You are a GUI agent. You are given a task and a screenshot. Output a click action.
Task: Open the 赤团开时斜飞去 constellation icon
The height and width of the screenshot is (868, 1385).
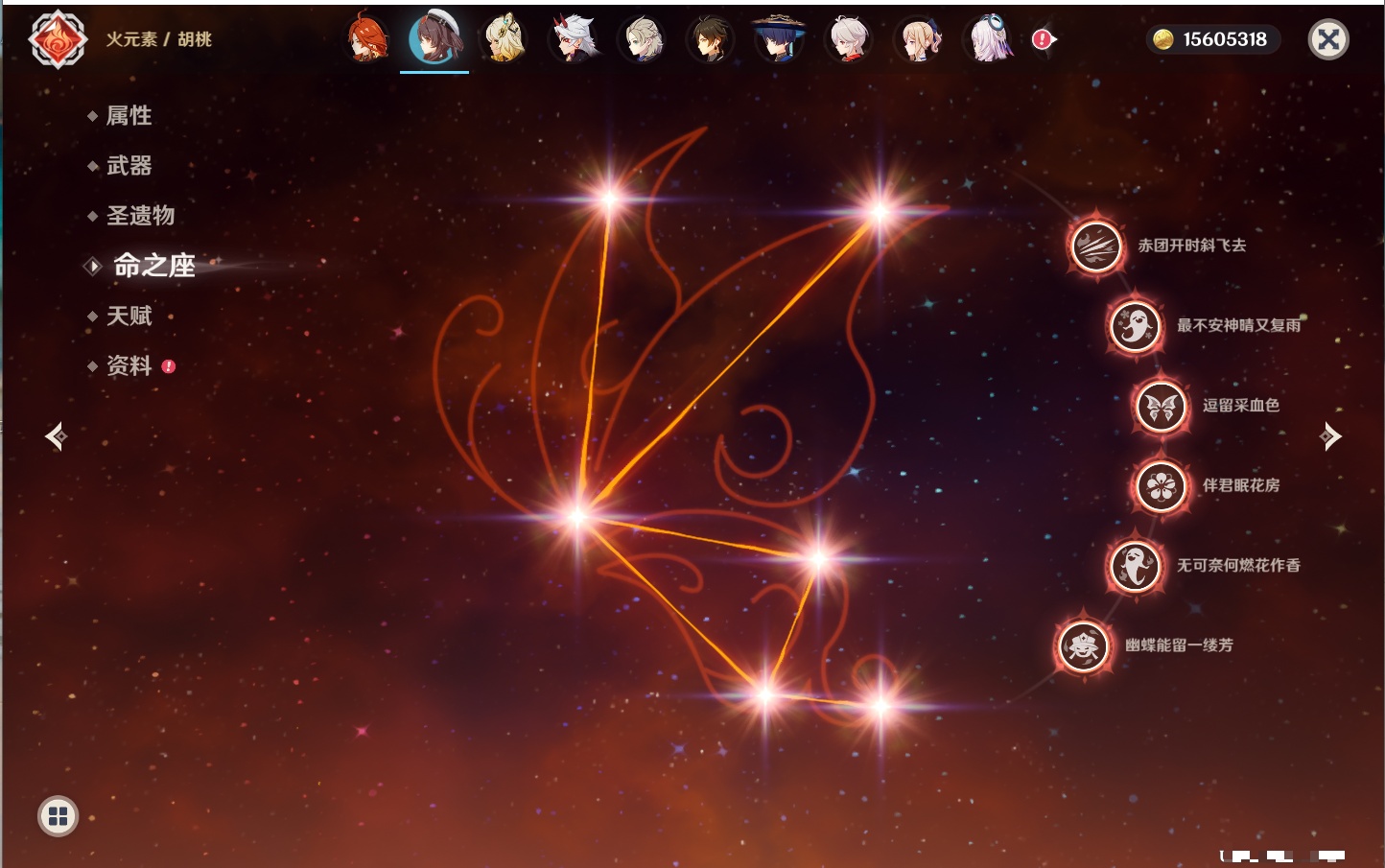[x=1096, y=246]
